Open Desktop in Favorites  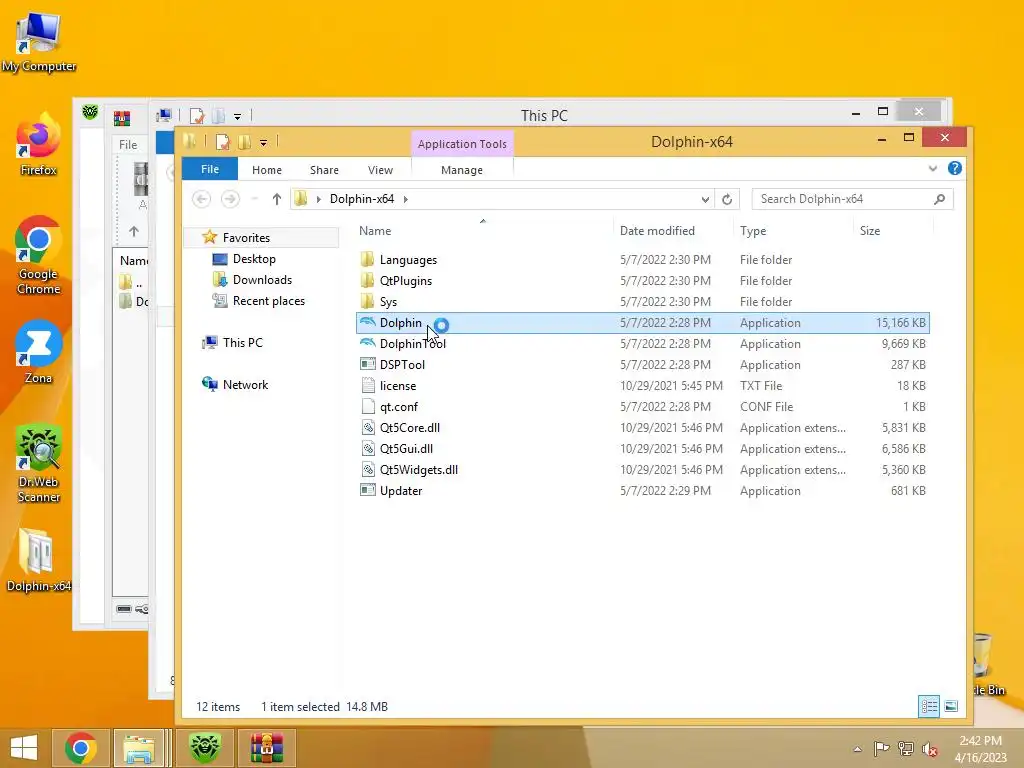[x=254, y=259]
